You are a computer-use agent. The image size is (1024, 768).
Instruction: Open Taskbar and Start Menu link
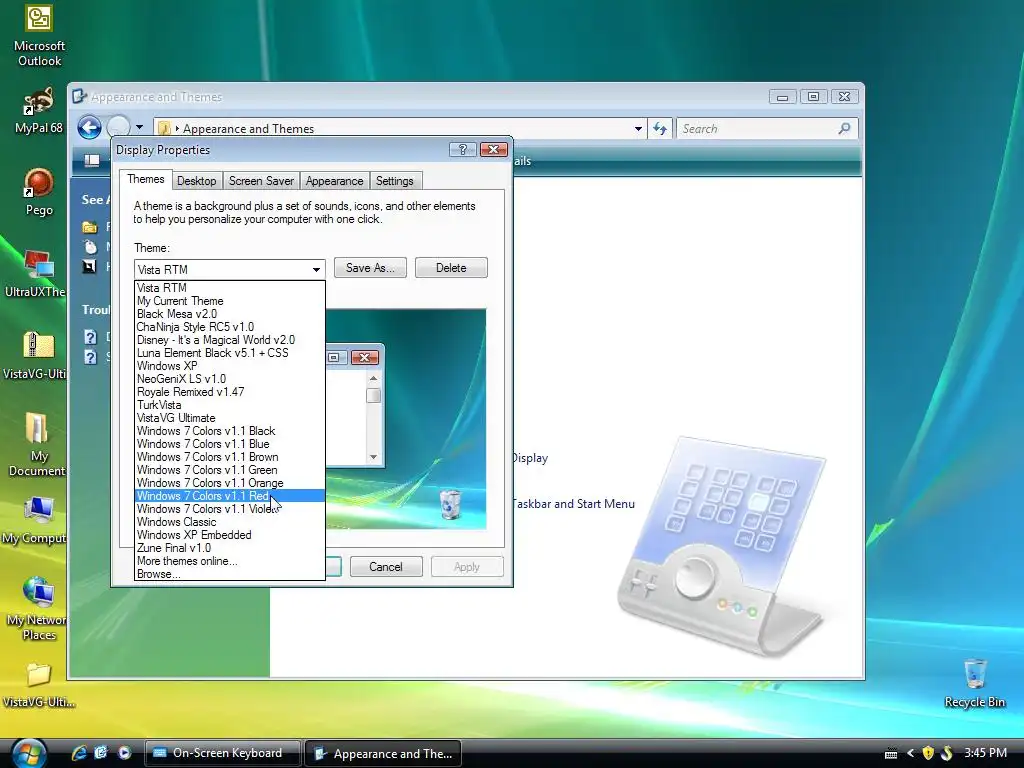tap(574, 504)
